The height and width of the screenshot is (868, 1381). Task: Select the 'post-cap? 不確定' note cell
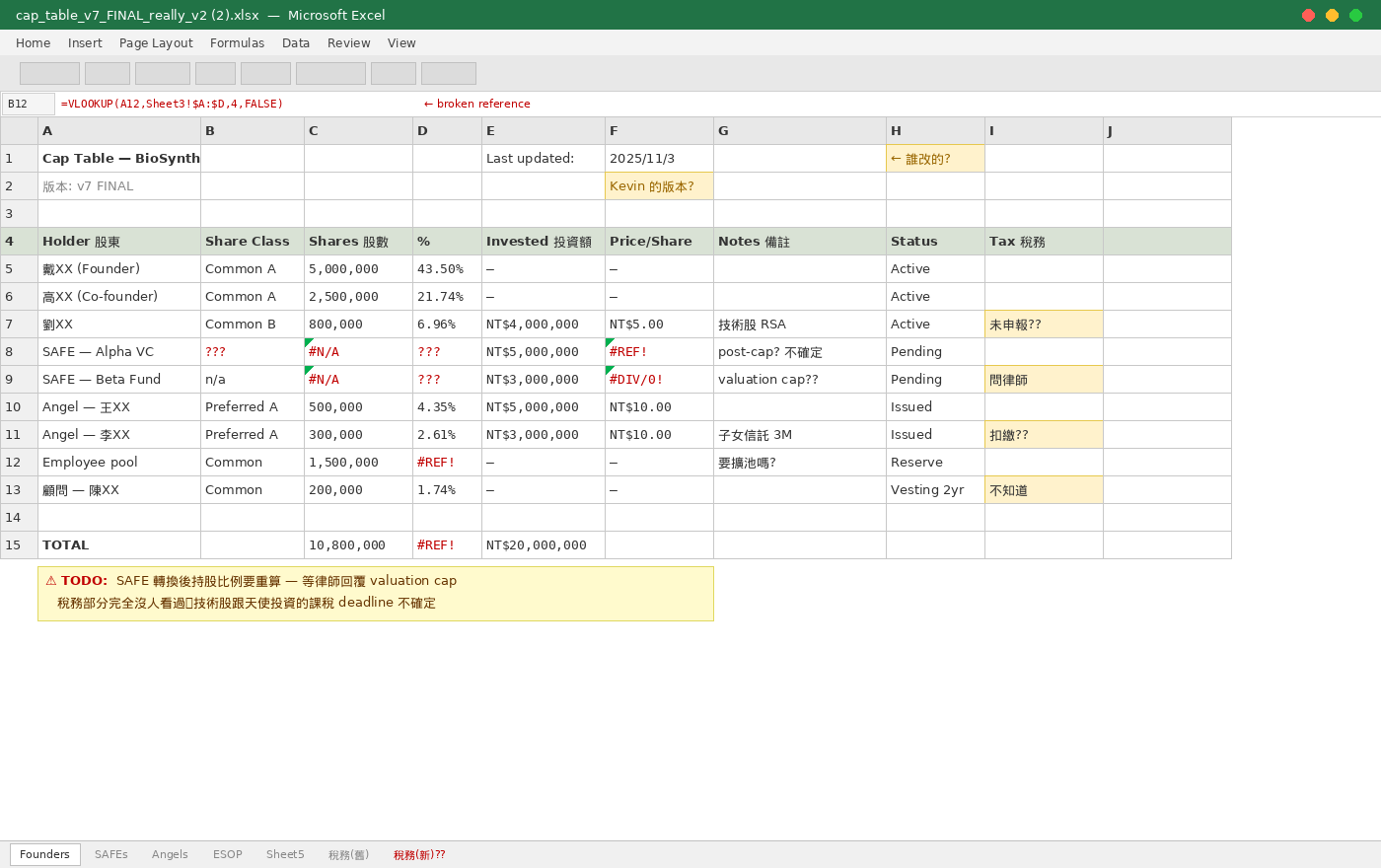click(x=800, y=352)
